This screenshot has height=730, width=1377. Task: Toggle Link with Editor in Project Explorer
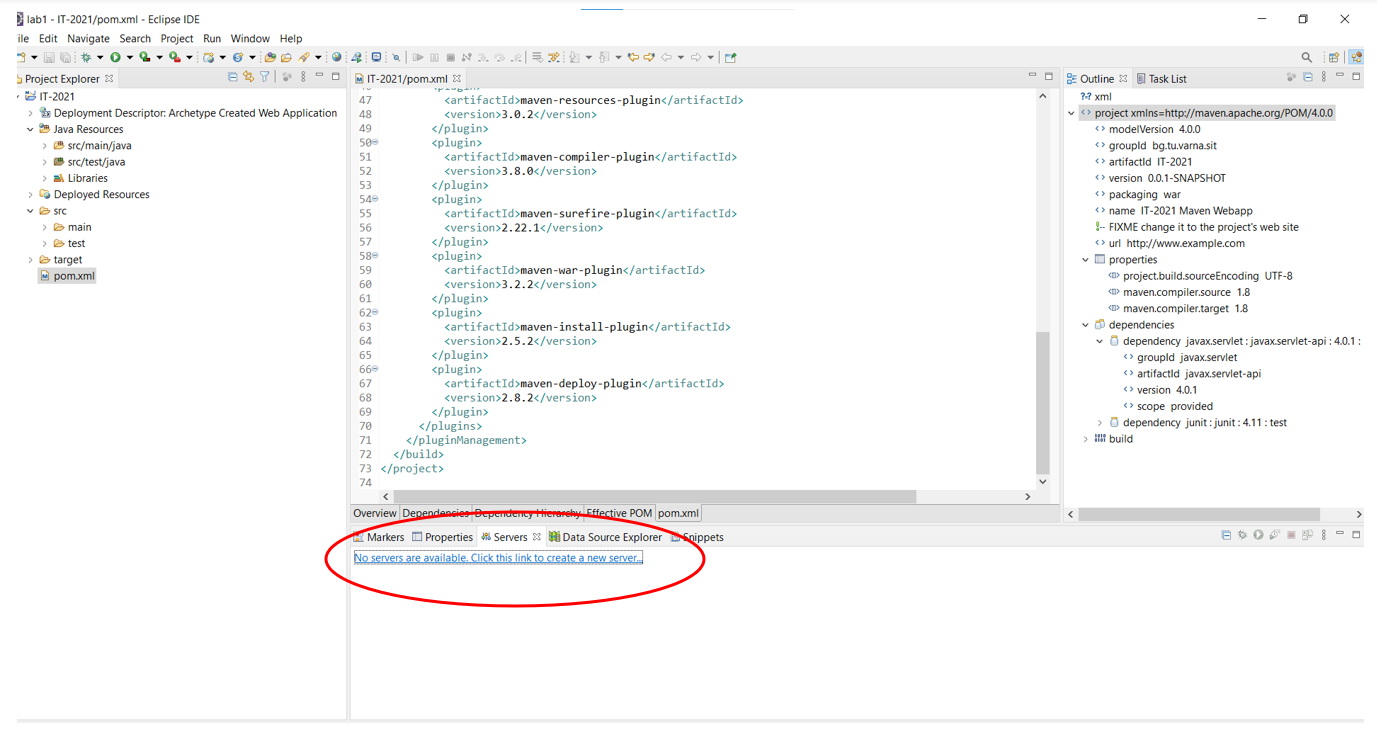pyautogui.click(x=248, y=77)
